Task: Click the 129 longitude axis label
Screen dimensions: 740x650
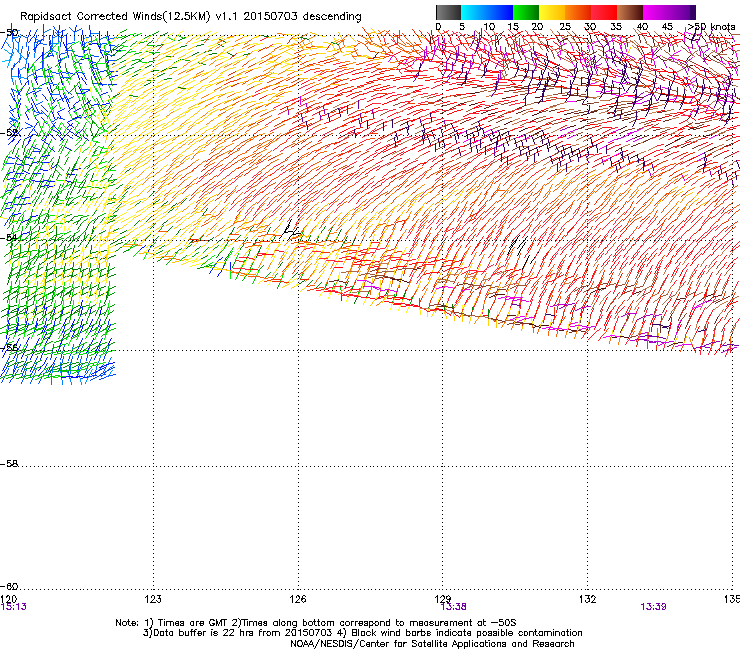Action: pos(443,599)
